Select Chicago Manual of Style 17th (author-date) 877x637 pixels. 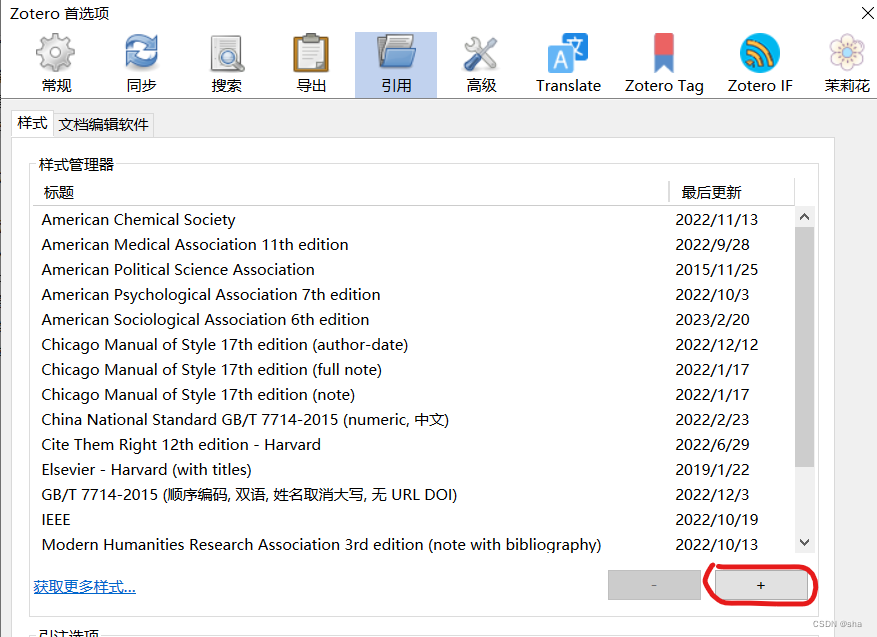pyautogui.click(x=414, y=345)
